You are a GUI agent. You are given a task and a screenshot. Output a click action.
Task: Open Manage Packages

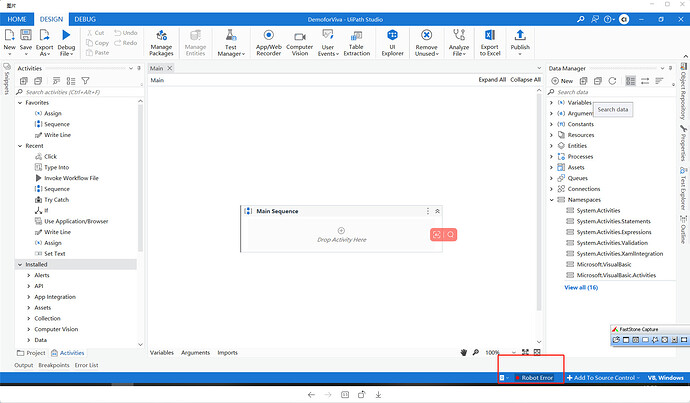161,43
